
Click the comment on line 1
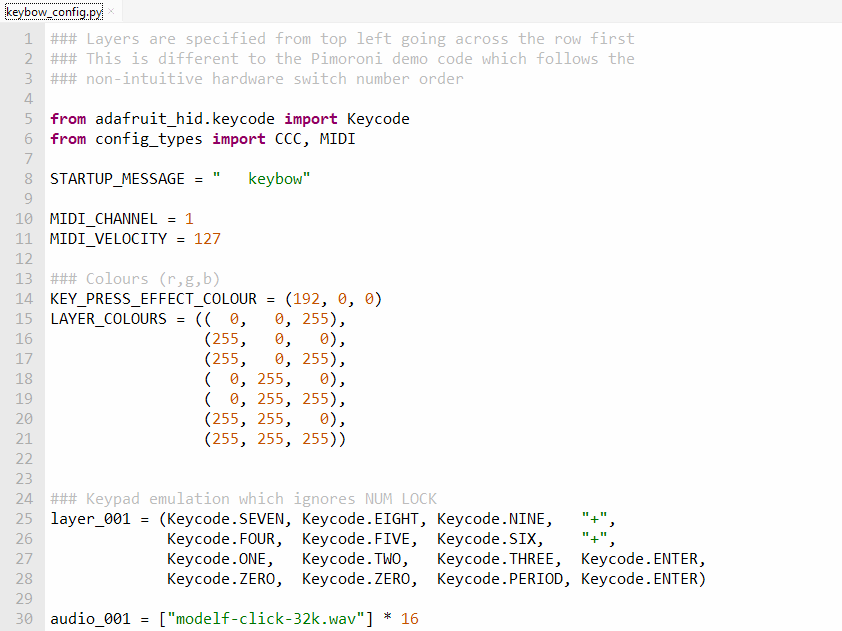tap(343, 39)
